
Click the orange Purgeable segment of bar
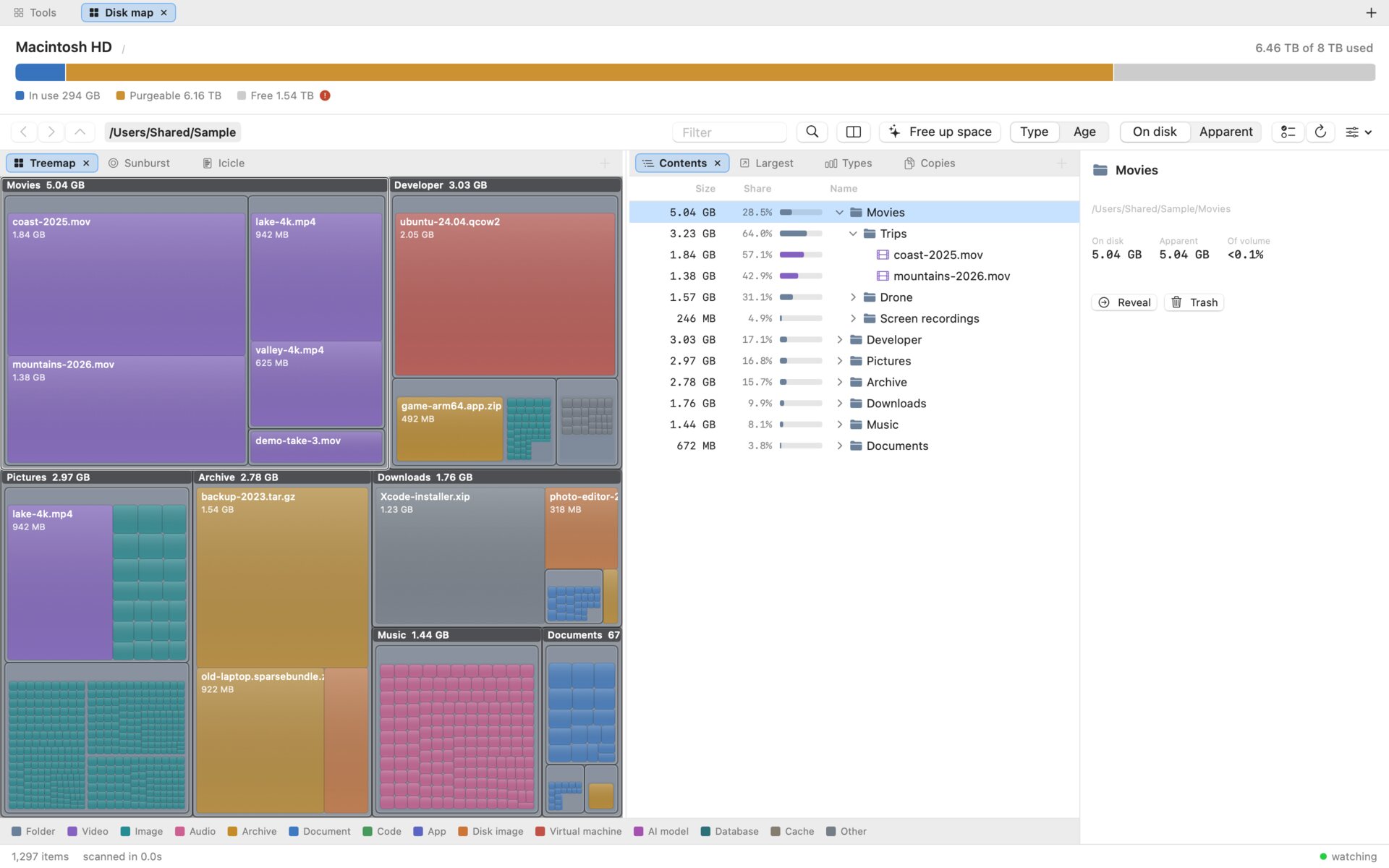point(589,72)
